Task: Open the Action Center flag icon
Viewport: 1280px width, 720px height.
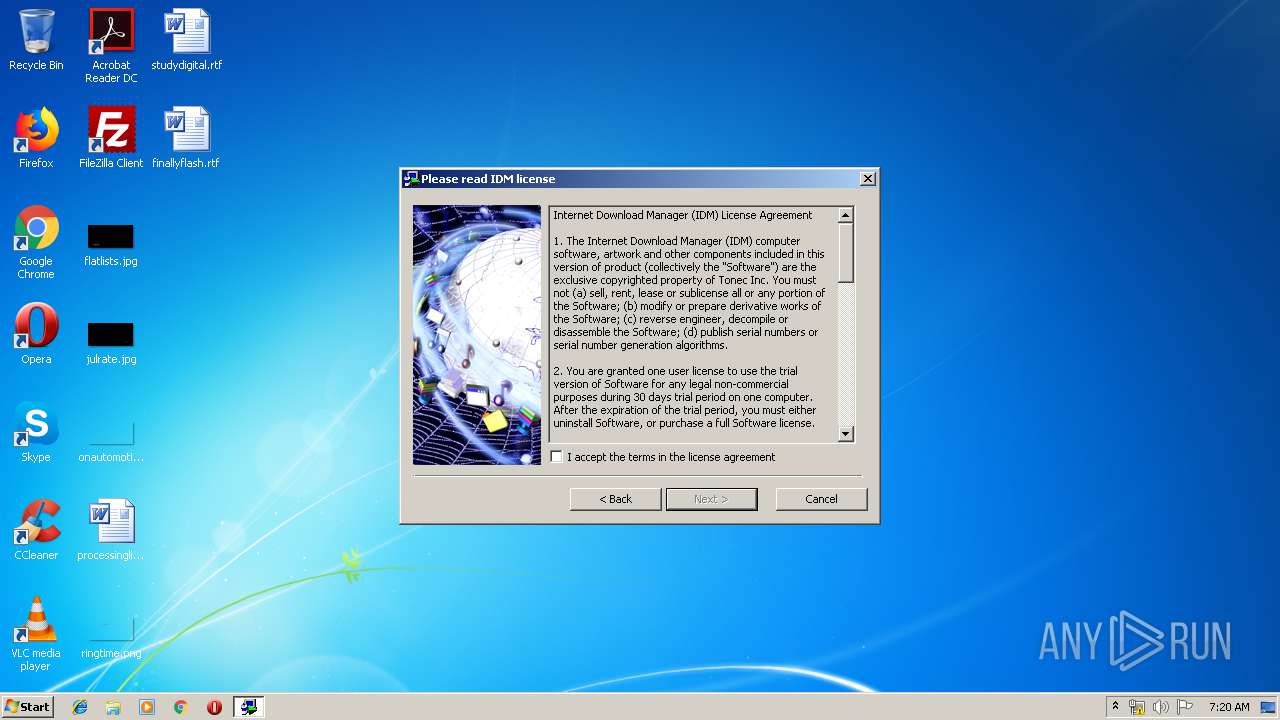Action: point(1185,707)
